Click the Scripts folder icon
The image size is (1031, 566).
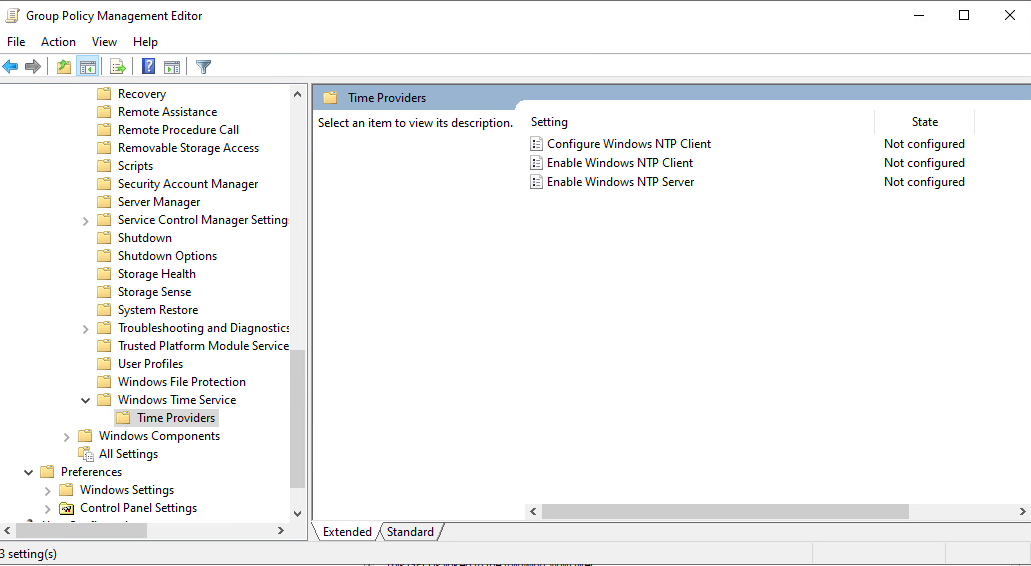click(104, 166)
